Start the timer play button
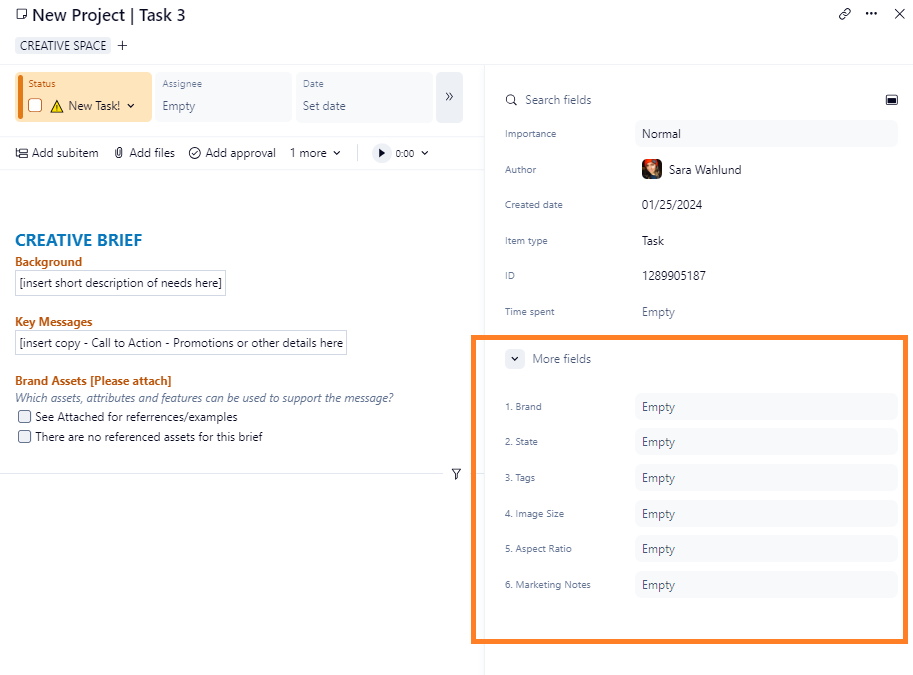Image resolution: width=913 pixels, height=675 pixels. click(381, 153)
